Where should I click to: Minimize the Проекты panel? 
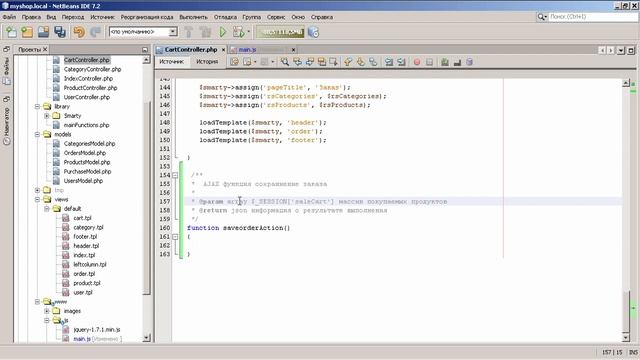point(145,49)
